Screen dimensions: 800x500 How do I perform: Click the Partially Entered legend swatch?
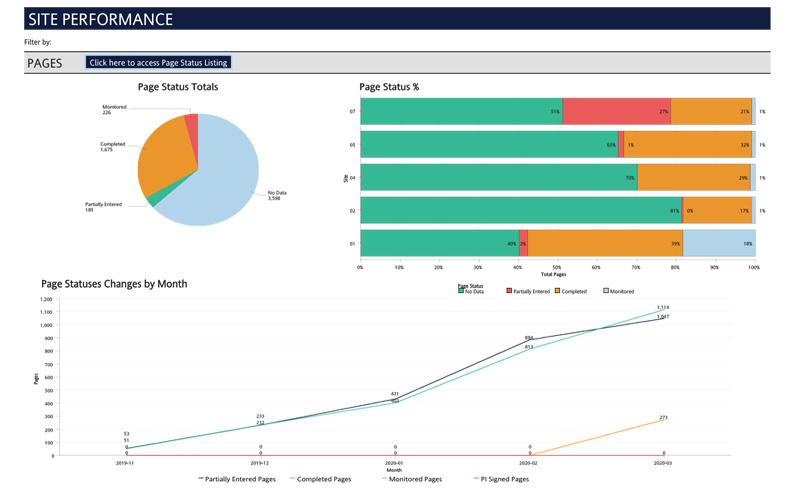pyautogui.click(x=509, y=291)
